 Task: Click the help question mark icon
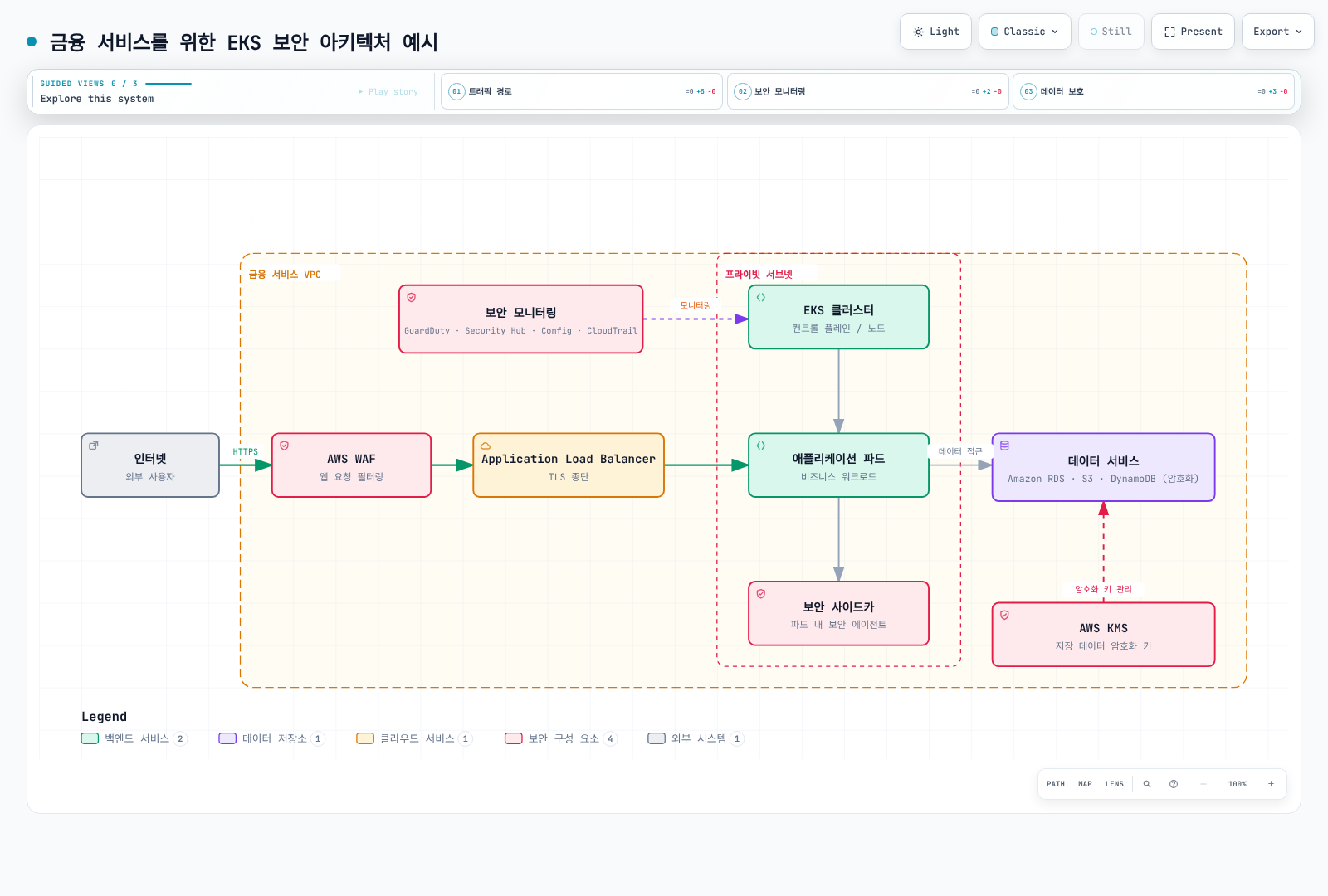[x=1174, y=784]
